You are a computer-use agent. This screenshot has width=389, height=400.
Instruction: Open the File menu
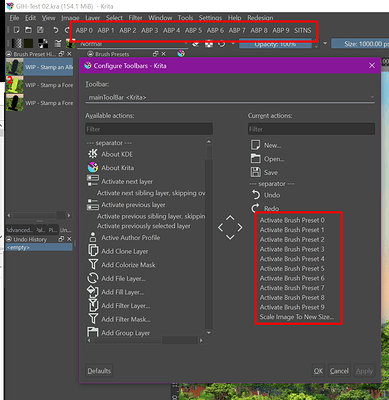(14, 18)
